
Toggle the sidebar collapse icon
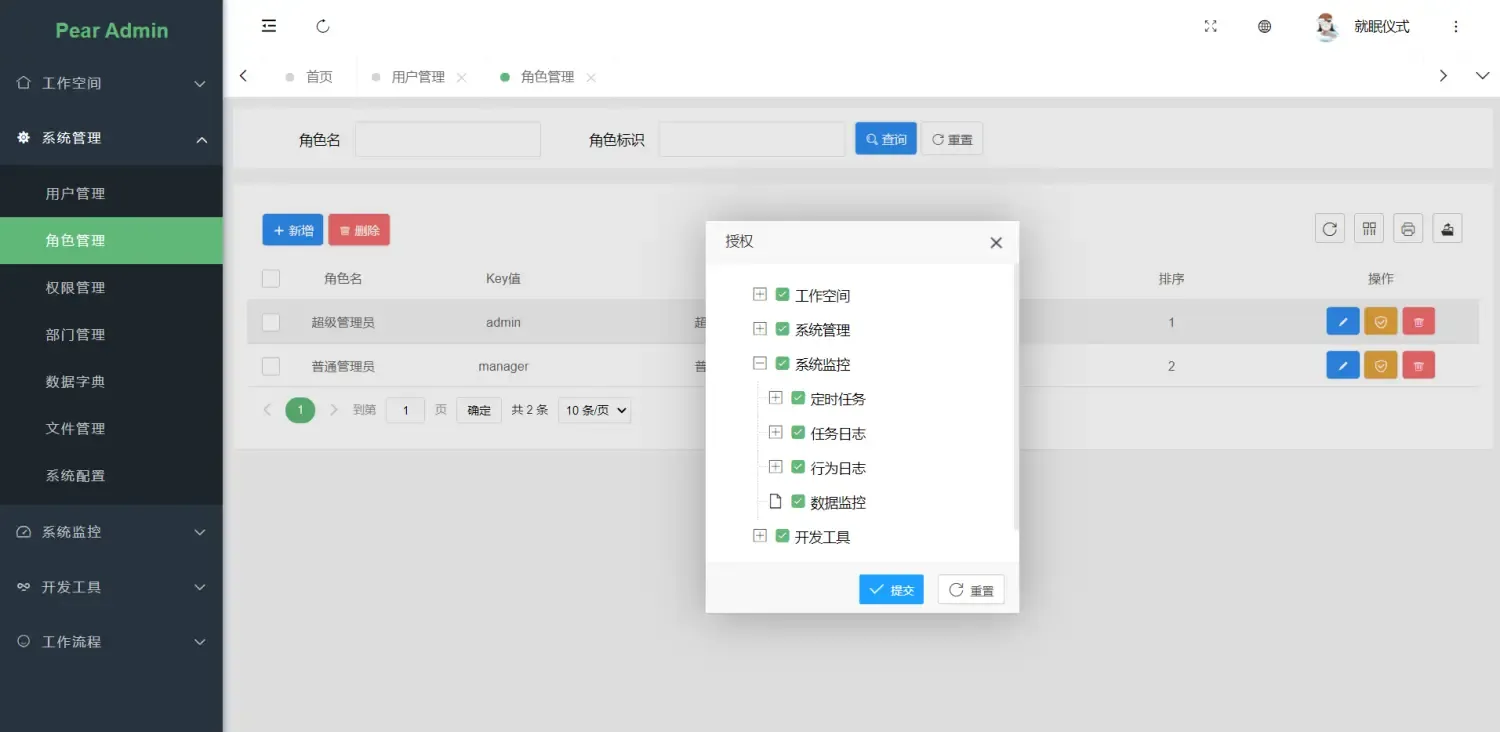point(268,26)
